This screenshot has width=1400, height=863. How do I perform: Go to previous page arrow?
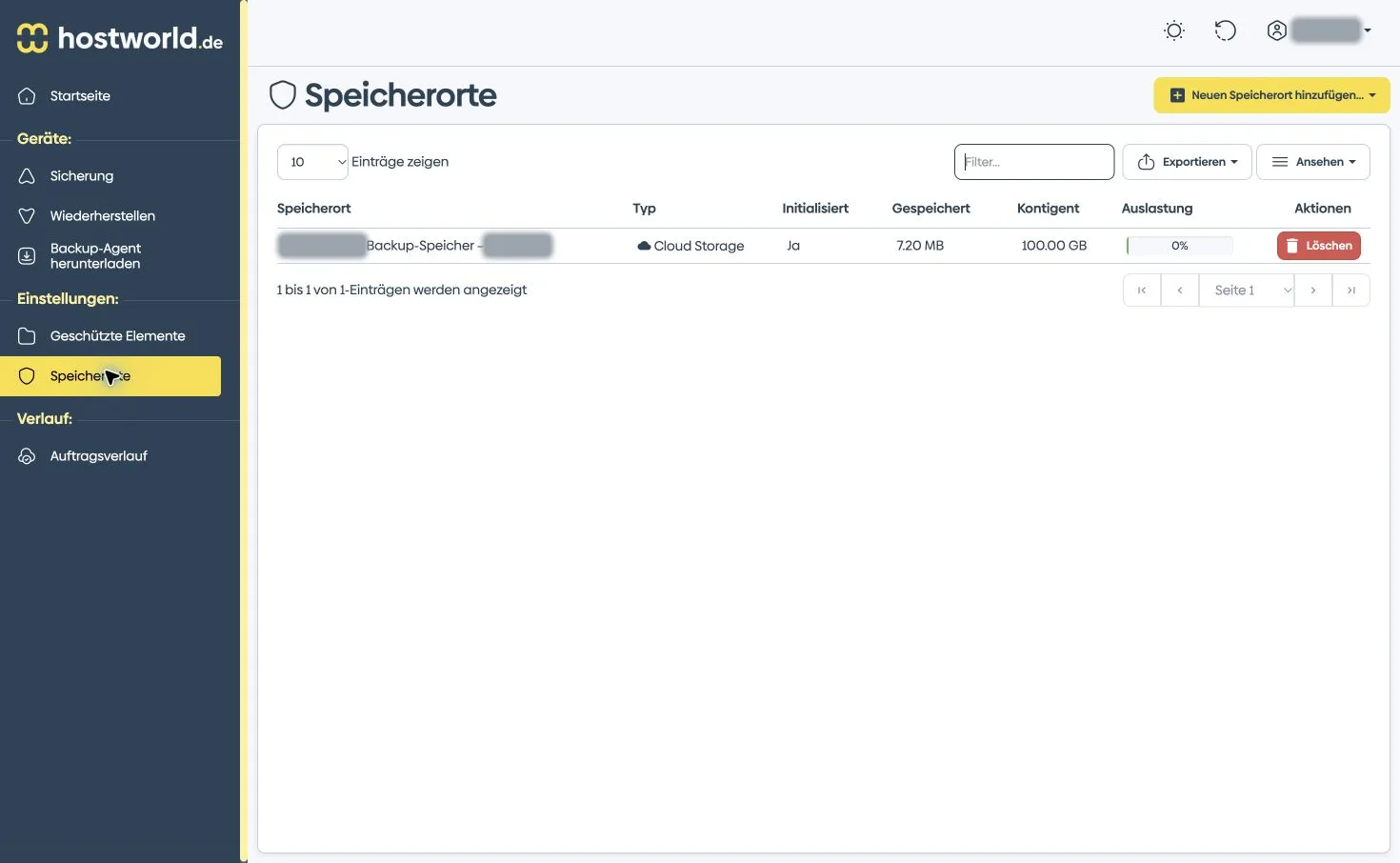[x=1180, y=291]
